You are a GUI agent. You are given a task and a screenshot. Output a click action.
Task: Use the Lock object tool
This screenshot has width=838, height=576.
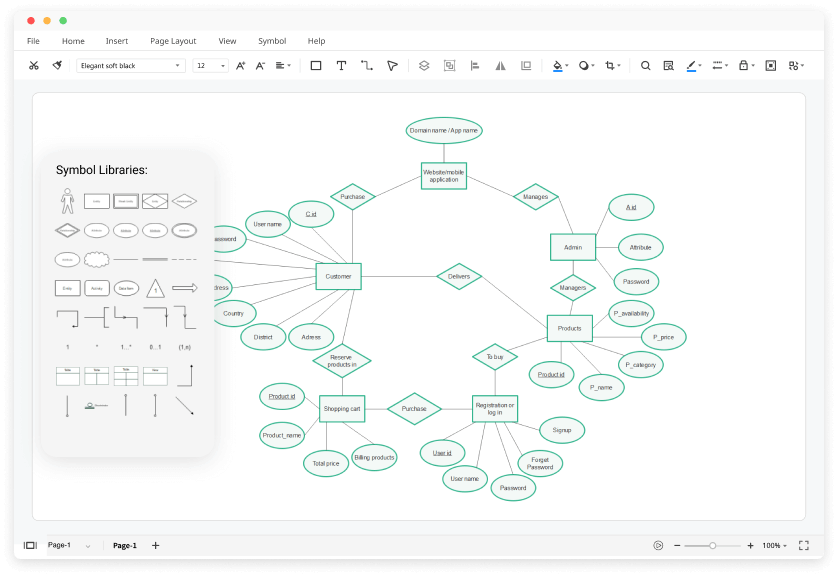742,64
